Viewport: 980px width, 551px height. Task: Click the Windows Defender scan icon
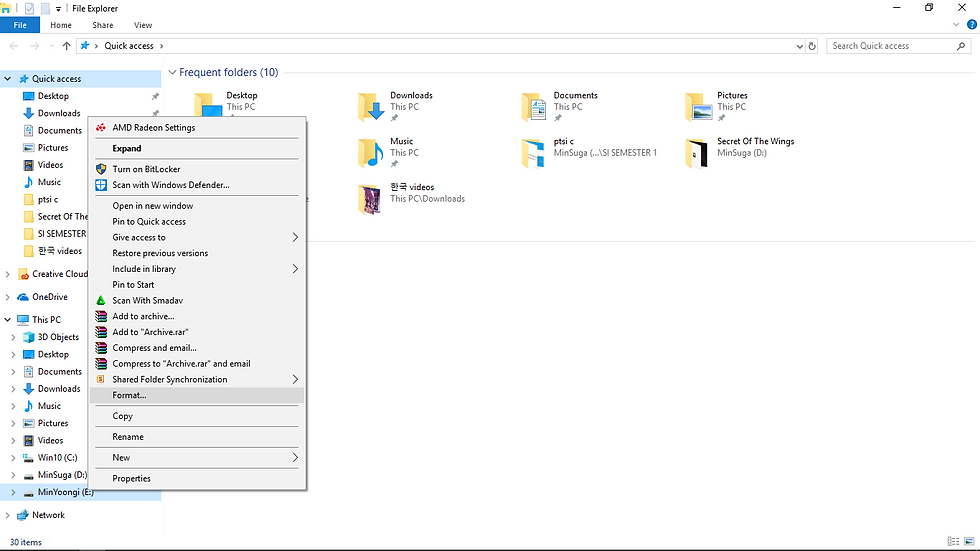[x=101, y=185]
